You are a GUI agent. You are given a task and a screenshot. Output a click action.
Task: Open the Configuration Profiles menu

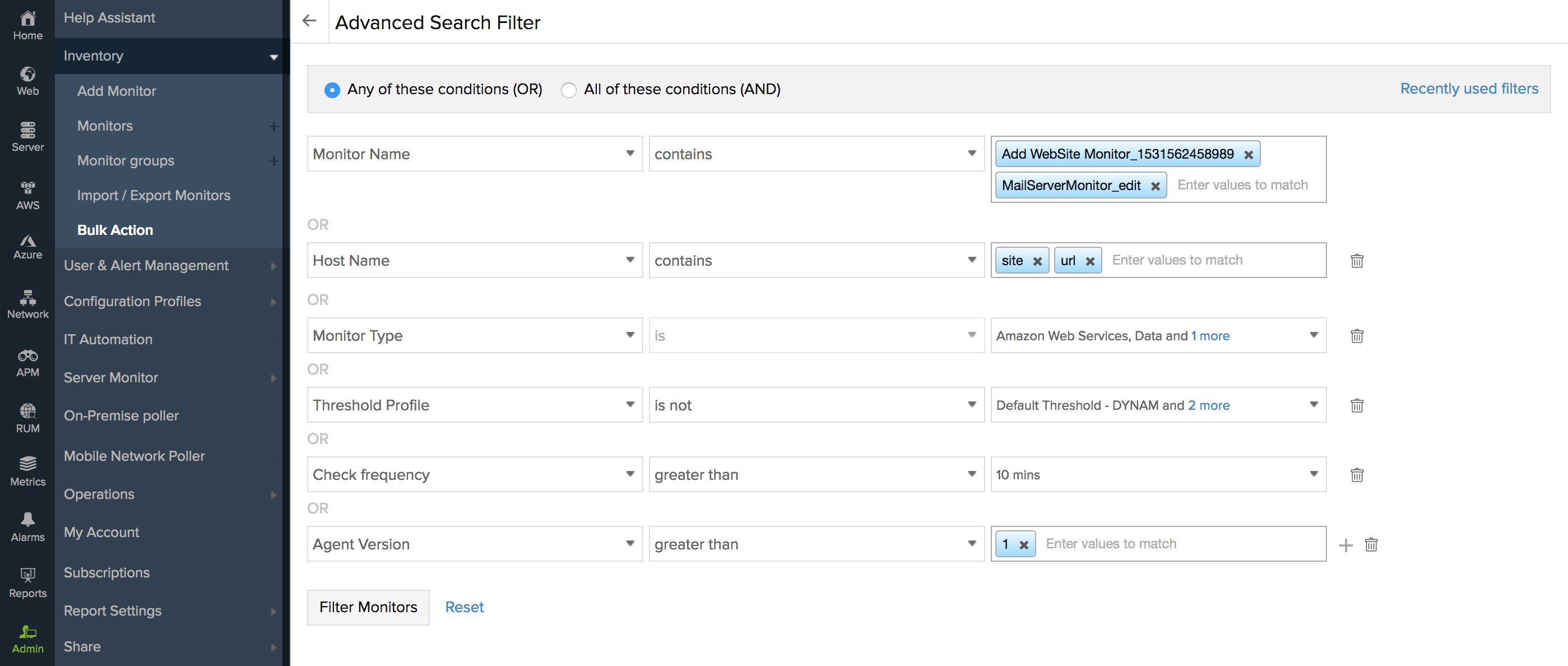(132, 302)
